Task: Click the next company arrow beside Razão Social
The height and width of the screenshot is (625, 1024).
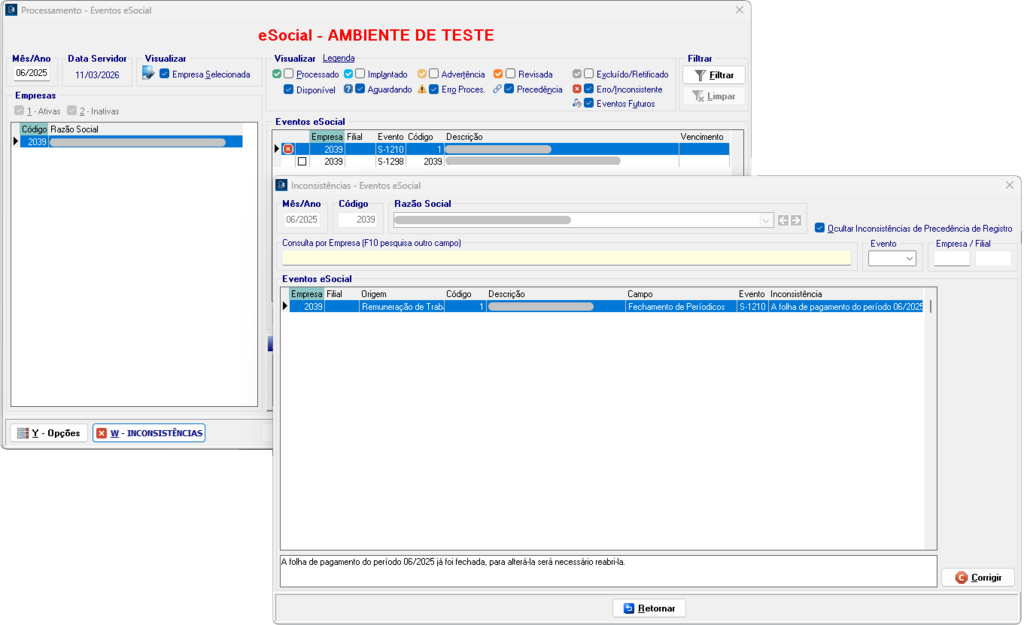Action: click(796, 220)
